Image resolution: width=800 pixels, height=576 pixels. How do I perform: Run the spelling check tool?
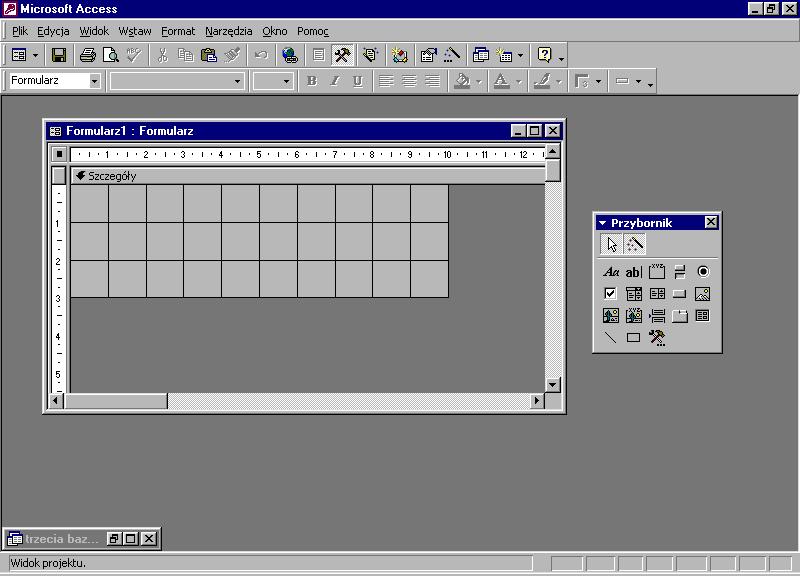134,55
